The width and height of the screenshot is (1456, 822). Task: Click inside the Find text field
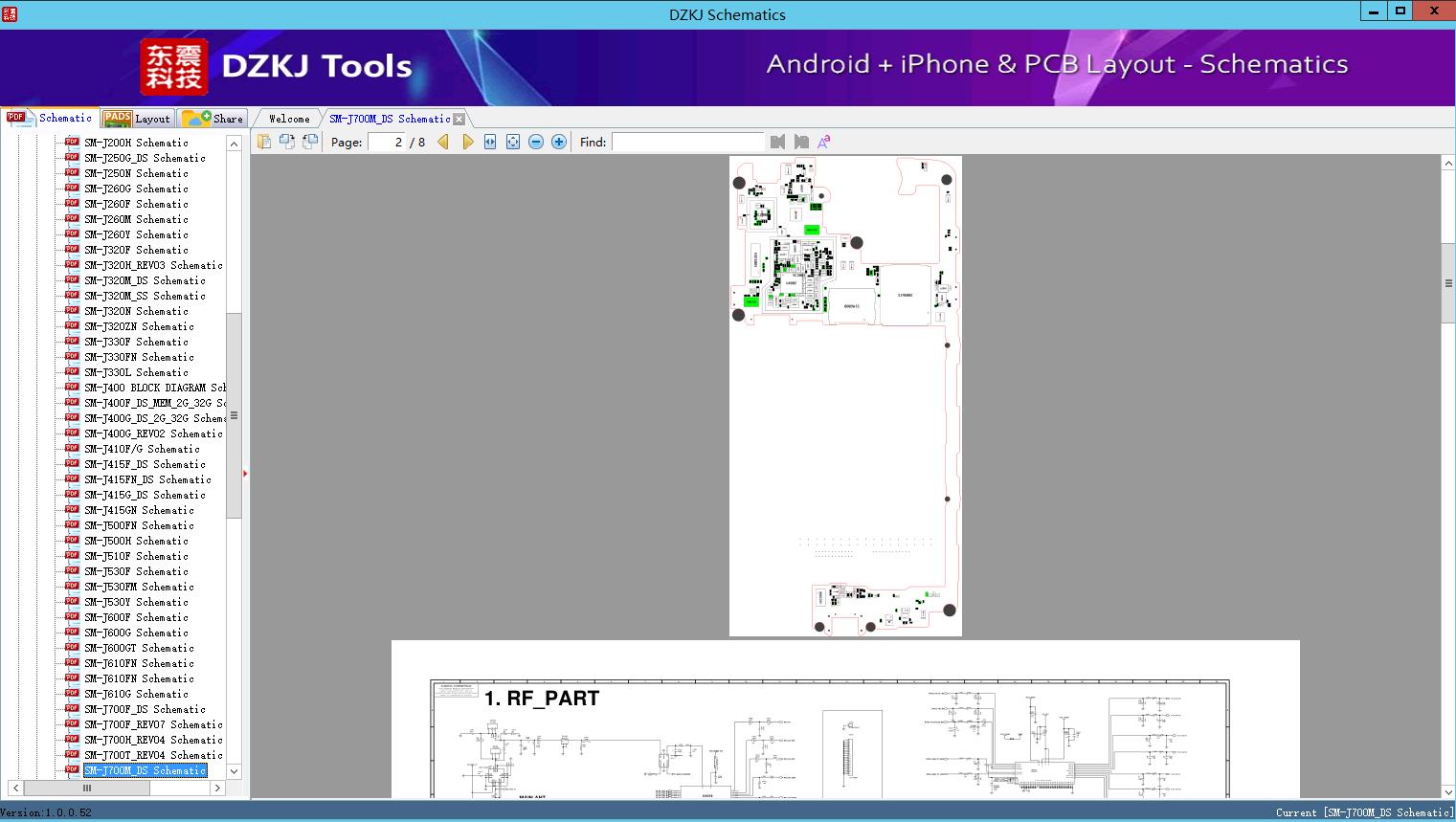pos(688,142)
